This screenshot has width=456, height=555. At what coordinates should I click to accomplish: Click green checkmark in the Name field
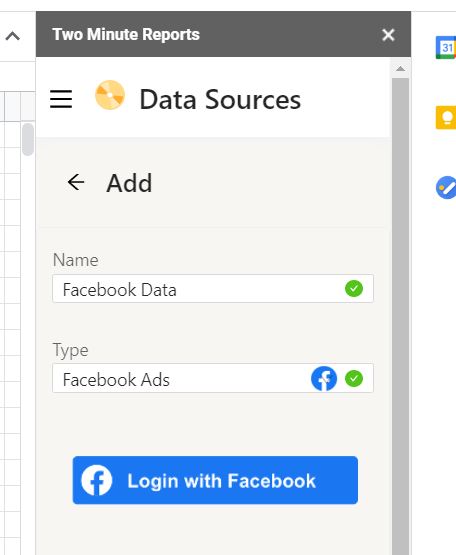[354, 288]
